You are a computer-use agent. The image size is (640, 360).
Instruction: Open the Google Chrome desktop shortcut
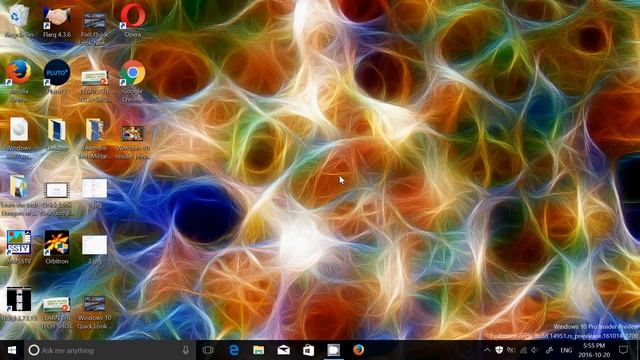click(x=133, y=80)
